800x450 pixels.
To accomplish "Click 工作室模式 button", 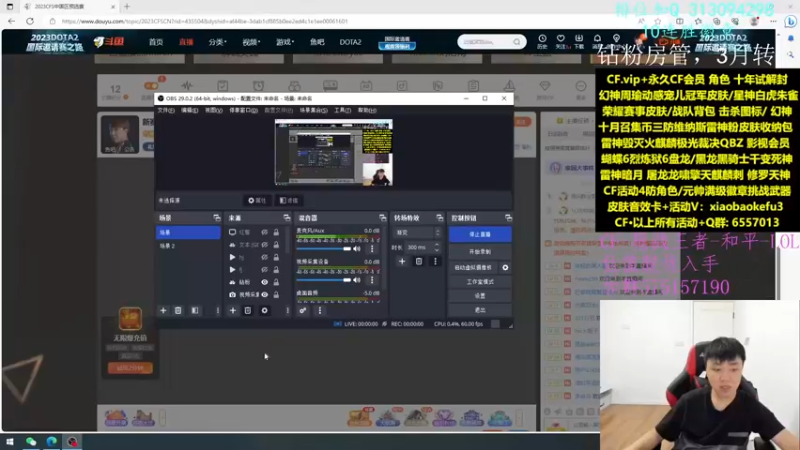I will click(480, 282).
